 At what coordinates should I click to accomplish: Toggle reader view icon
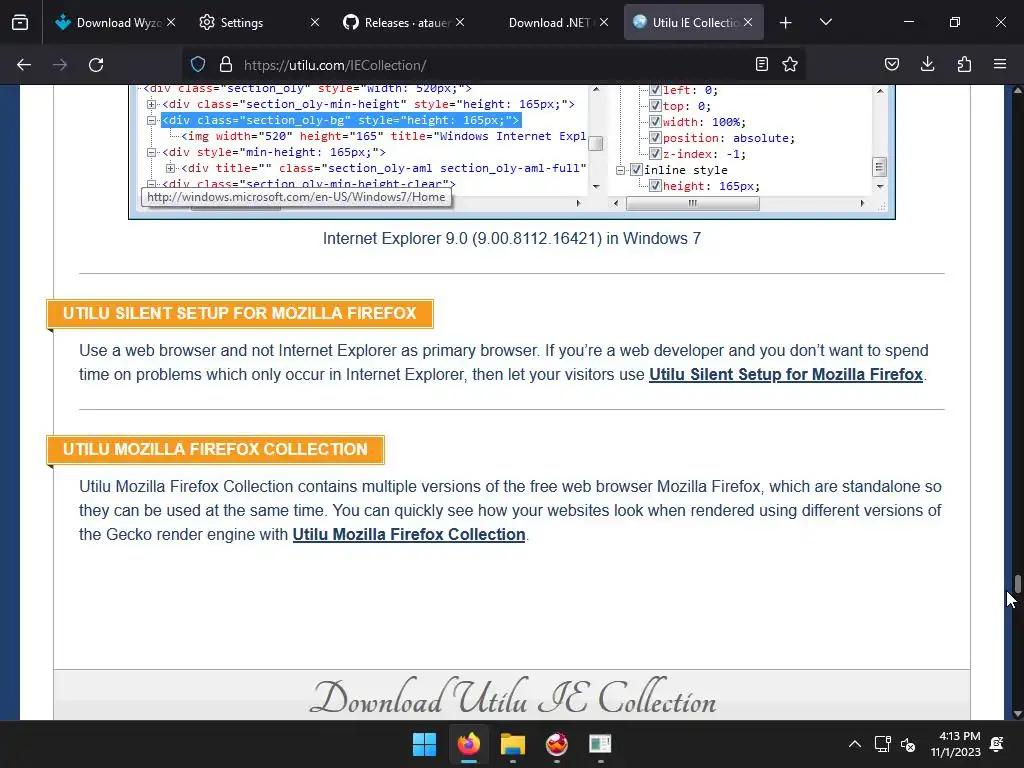point(761,64)
